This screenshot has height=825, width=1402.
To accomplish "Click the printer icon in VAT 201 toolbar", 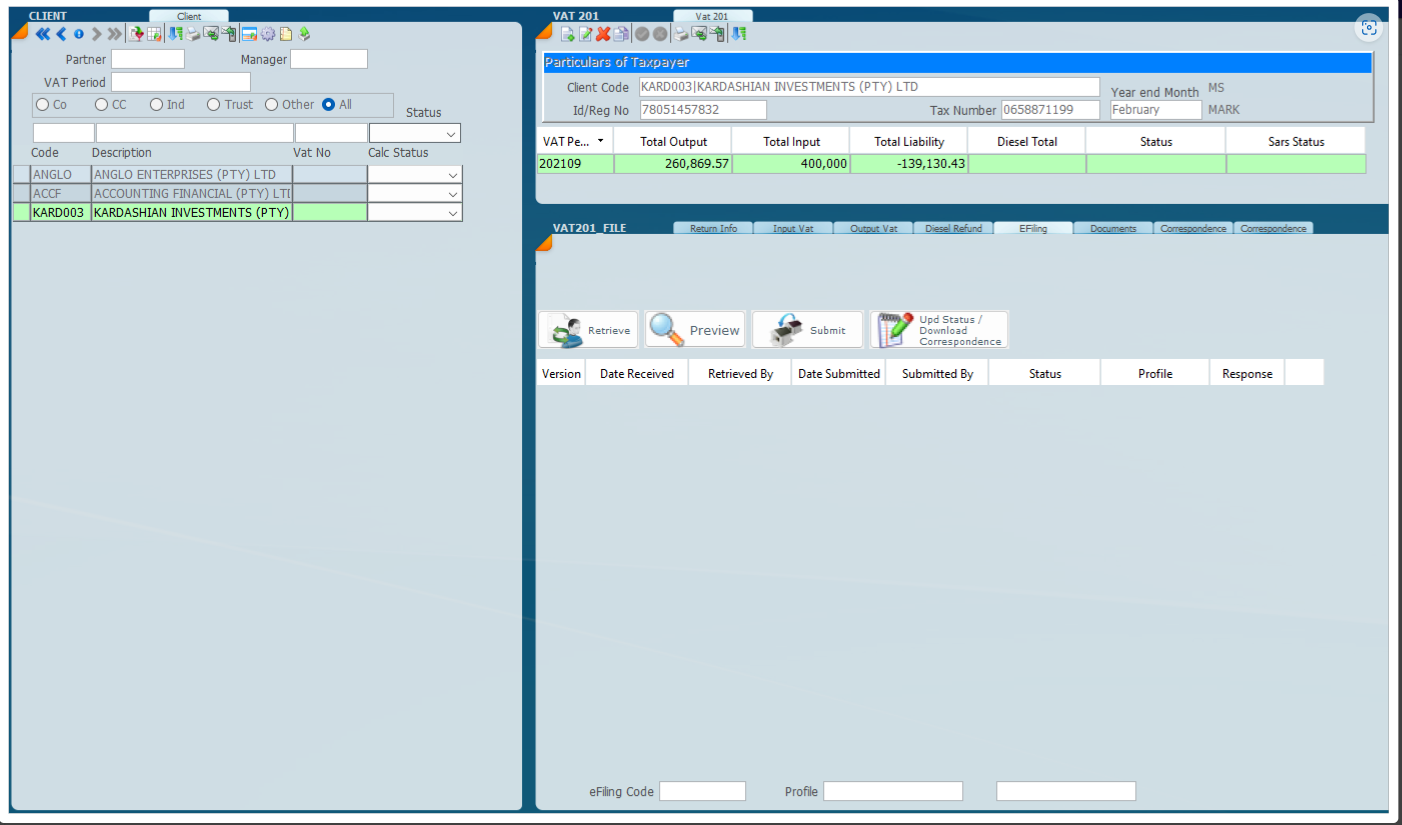I will (x=681, y=34).
